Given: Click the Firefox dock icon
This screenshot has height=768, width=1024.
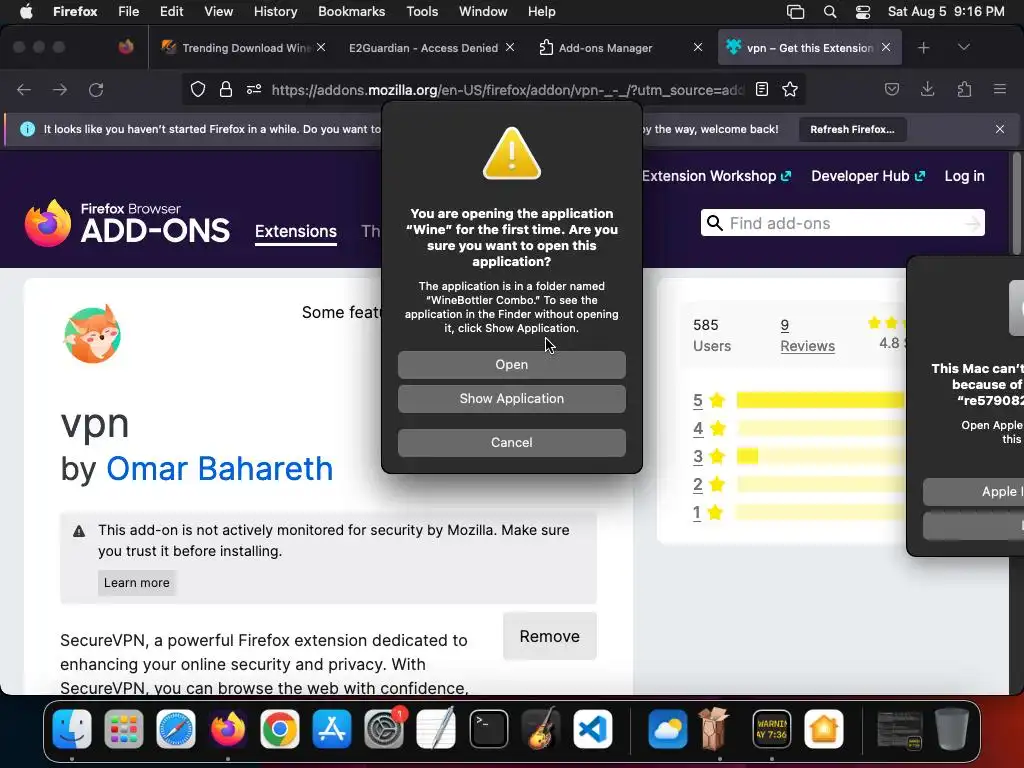Looking at the screenshot, I should (227, 729).
